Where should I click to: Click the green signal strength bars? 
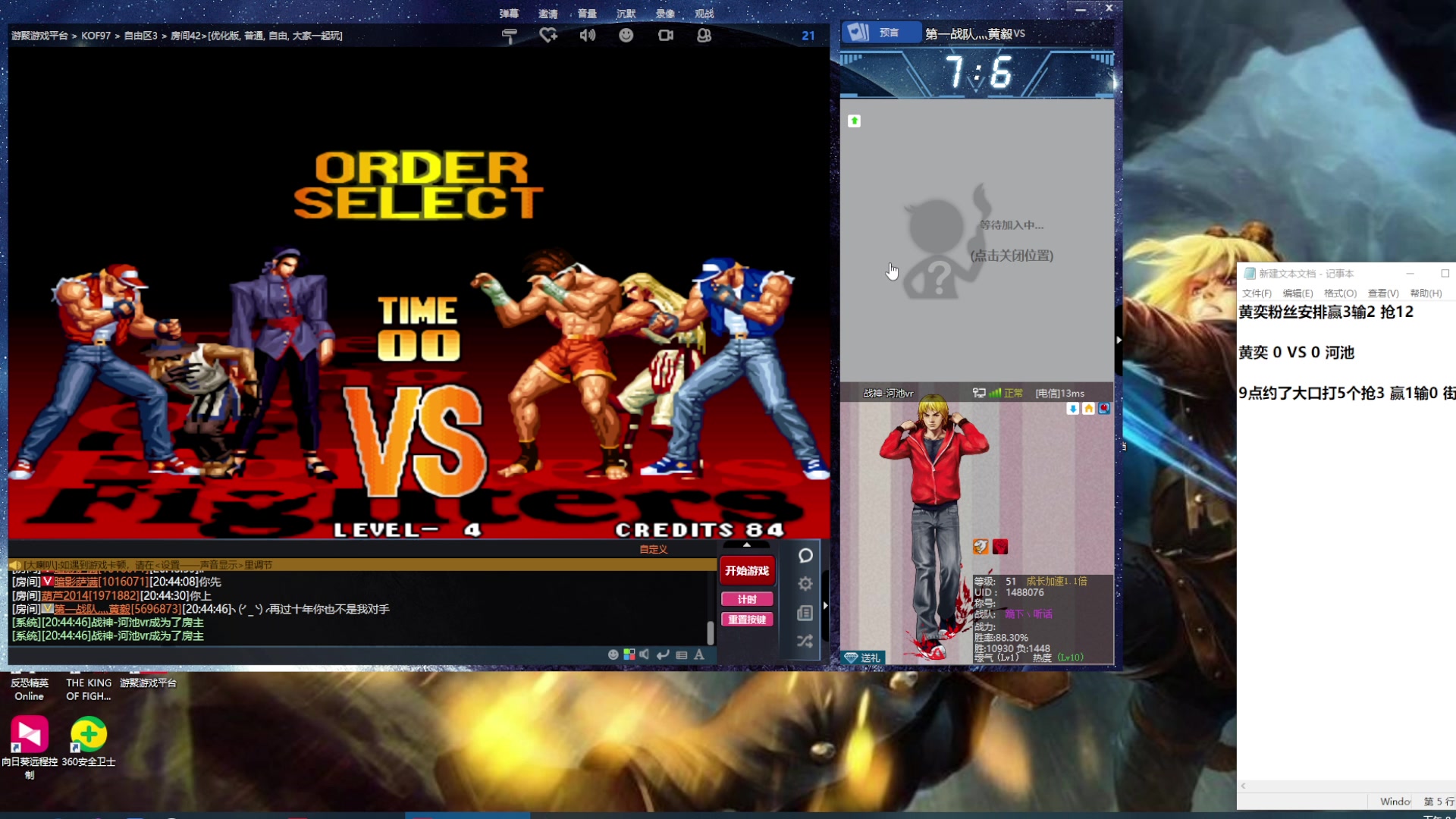tap(995, 393)
